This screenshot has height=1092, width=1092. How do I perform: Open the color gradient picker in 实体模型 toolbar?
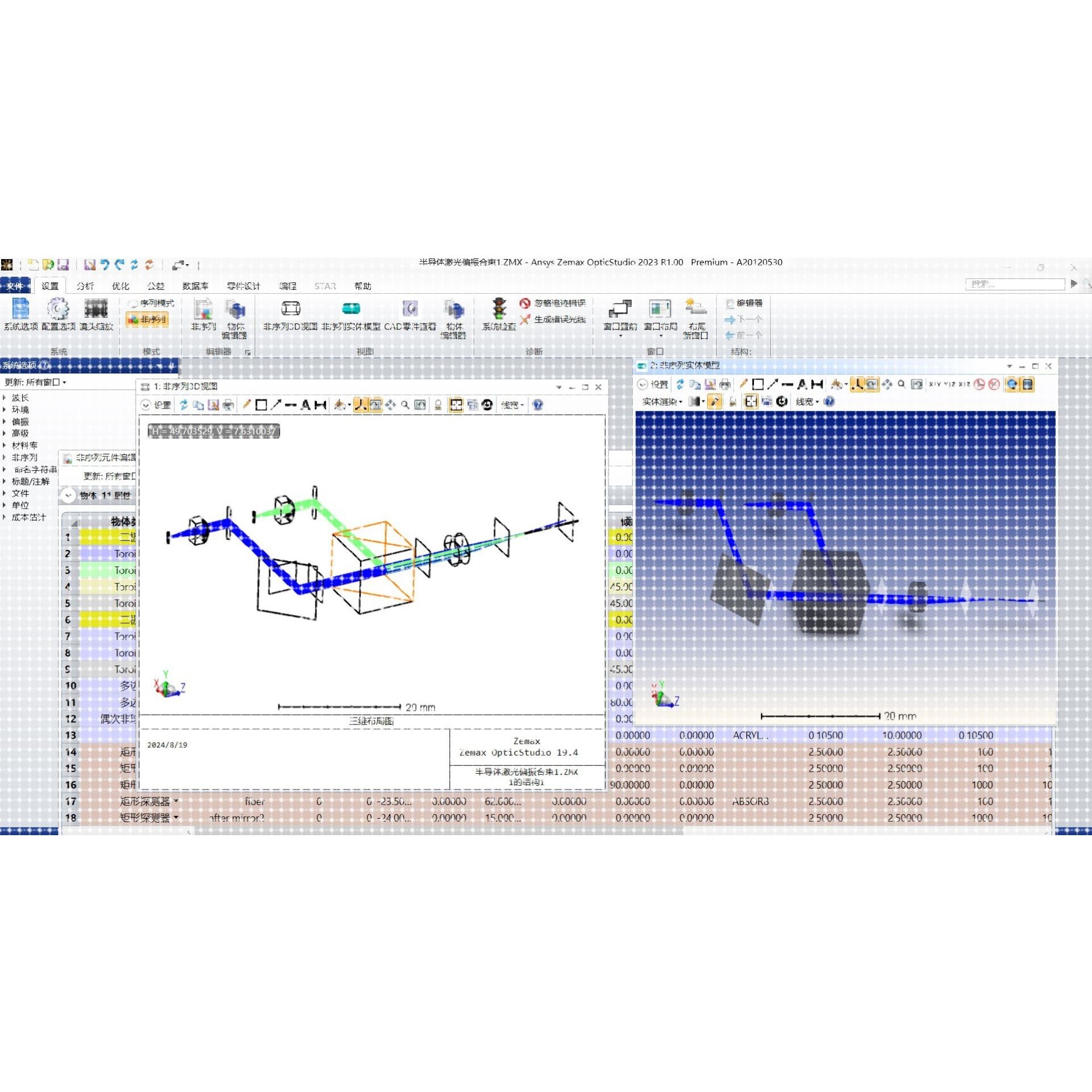697,402
